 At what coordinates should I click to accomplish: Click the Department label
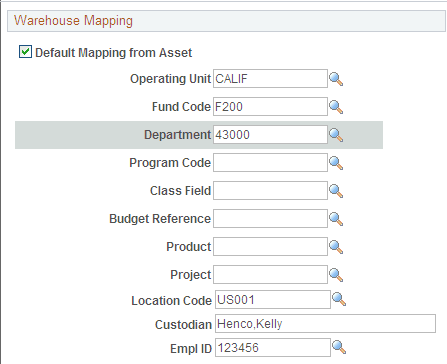(x=177, y=135)
